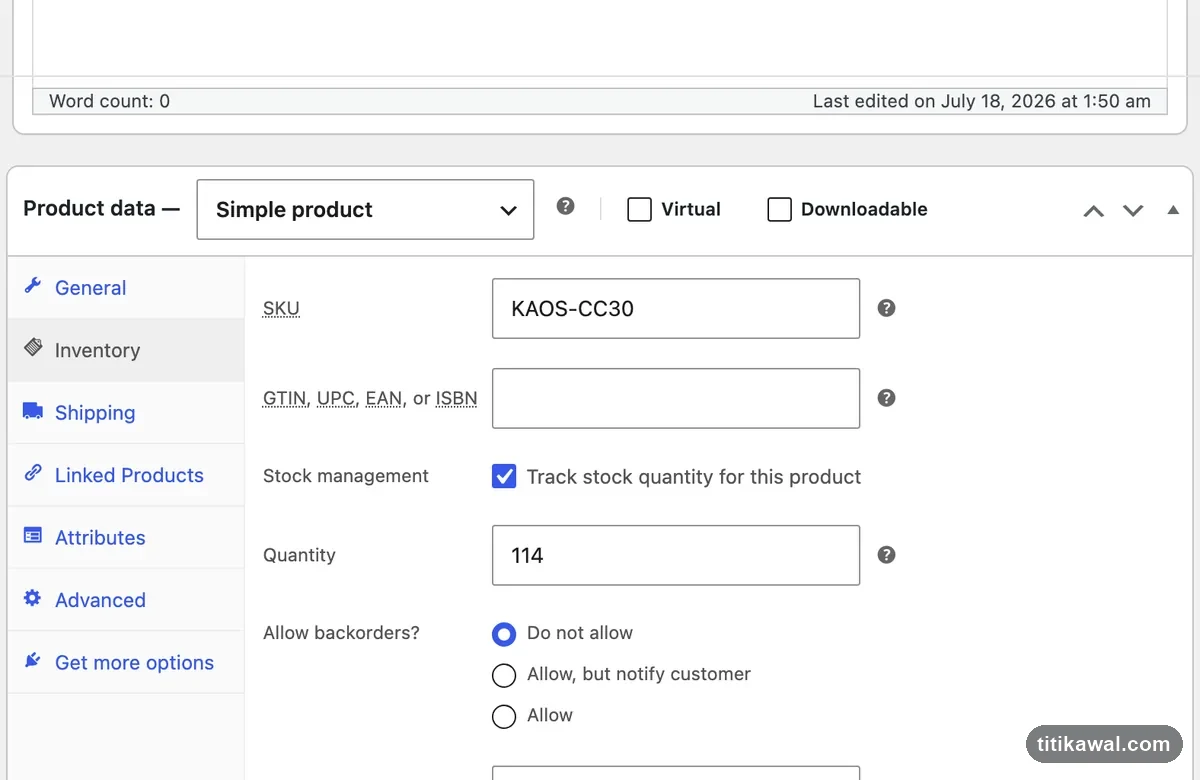Click "Track stock quantity for this product" label
This screenshot has width=1200, height=780.
pos(694,477)
